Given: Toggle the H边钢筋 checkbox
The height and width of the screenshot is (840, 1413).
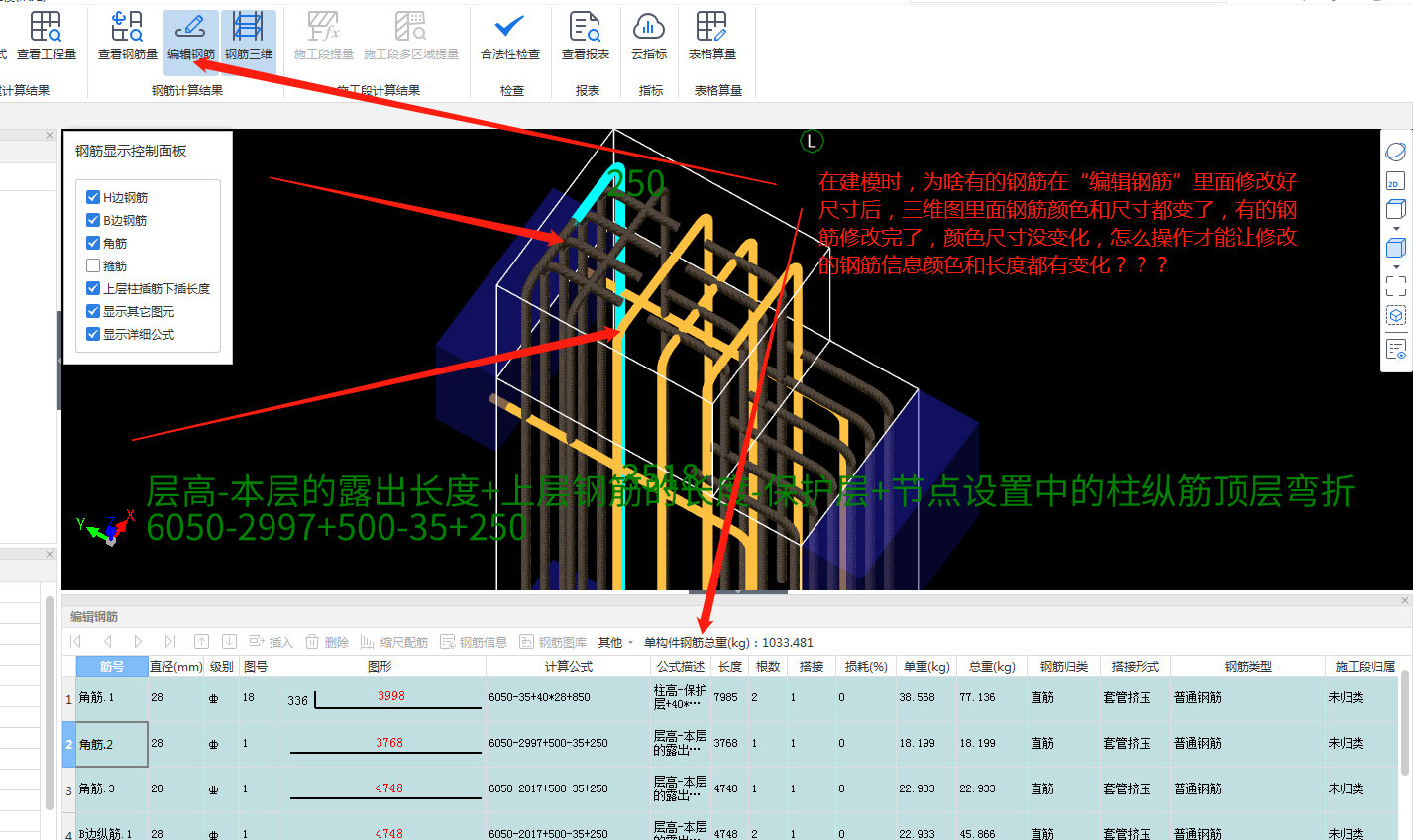Looking at the screenshot, I should pyautogui.click(x=93, y=197).
